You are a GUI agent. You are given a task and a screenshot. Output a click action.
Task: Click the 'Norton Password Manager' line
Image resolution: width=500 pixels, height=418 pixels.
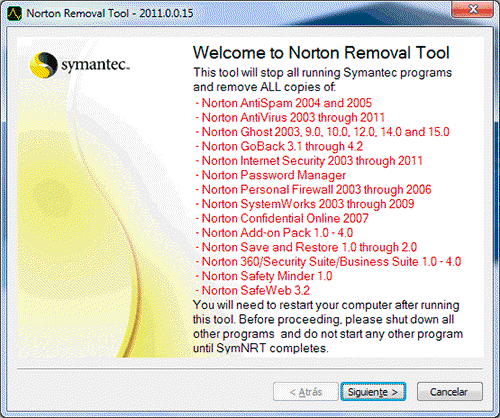pos(270,175)
